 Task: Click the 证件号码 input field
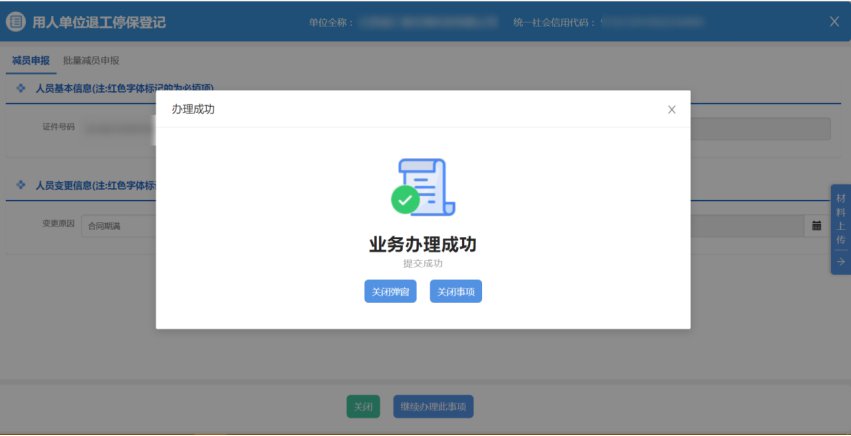tap(118, 129)
